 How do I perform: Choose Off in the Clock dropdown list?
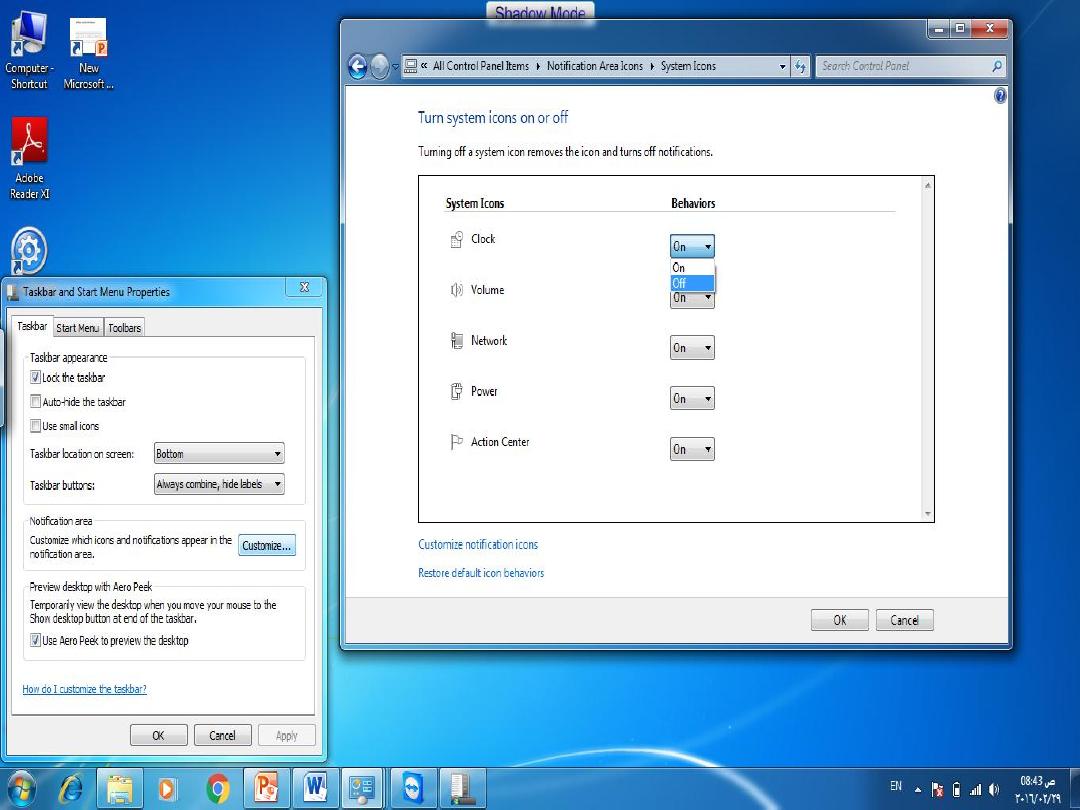(692, 283)
